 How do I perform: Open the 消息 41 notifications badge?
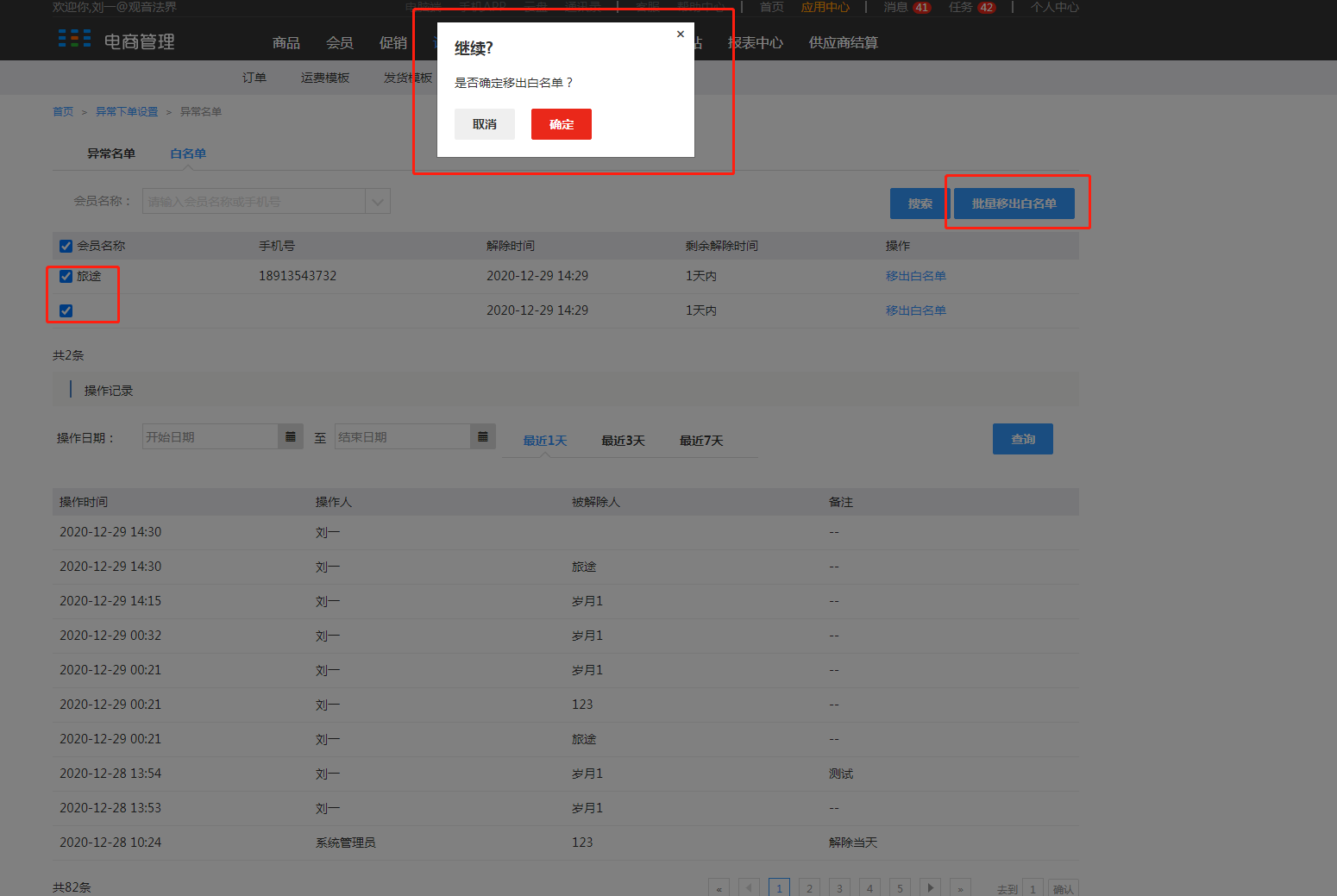(922, 8)
